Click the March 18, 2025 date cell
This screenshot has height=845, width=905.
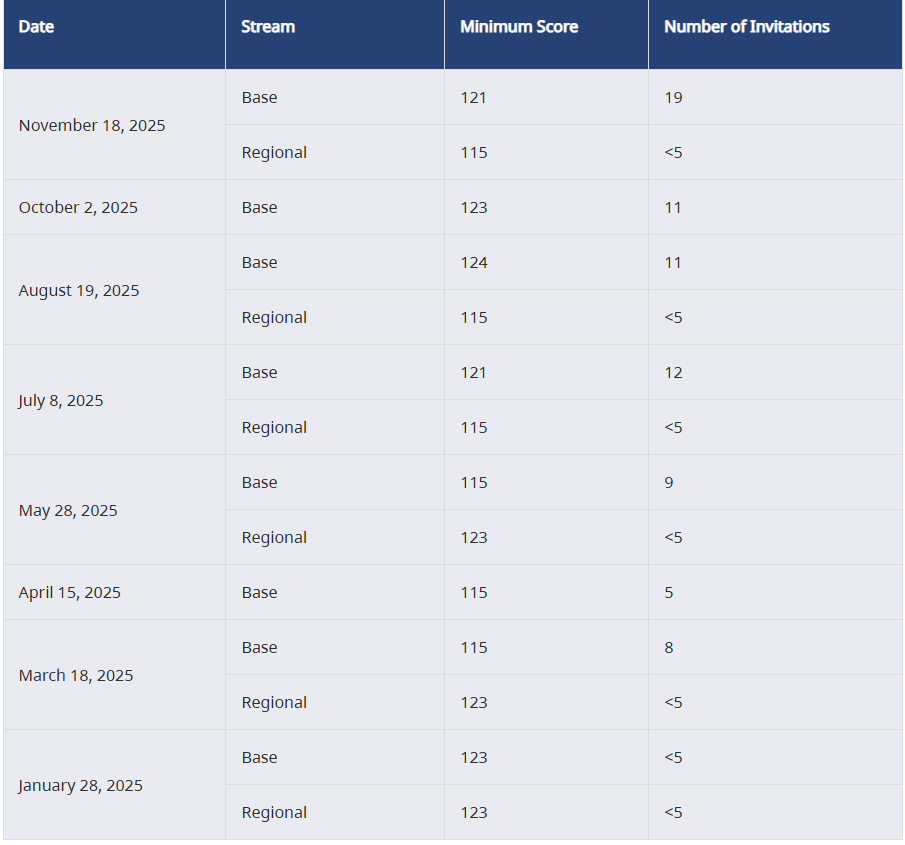tap(76, 676)
